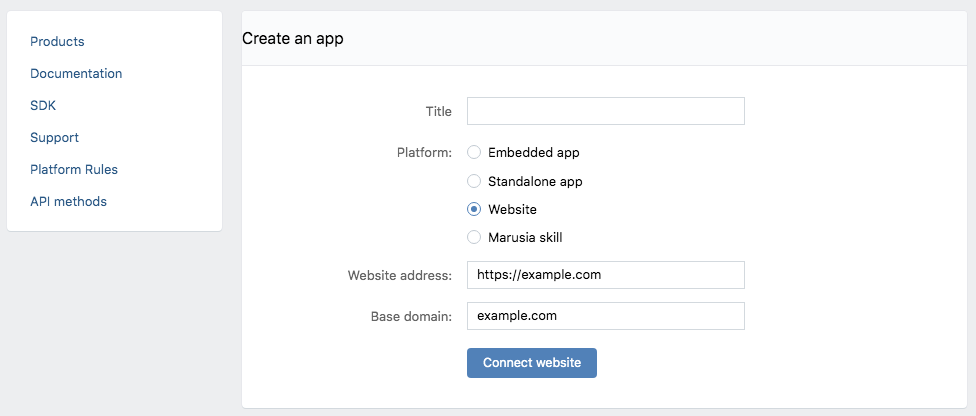Go to the Documentation page
Viewport: 976px width, 416px height.
pos(76,73)
